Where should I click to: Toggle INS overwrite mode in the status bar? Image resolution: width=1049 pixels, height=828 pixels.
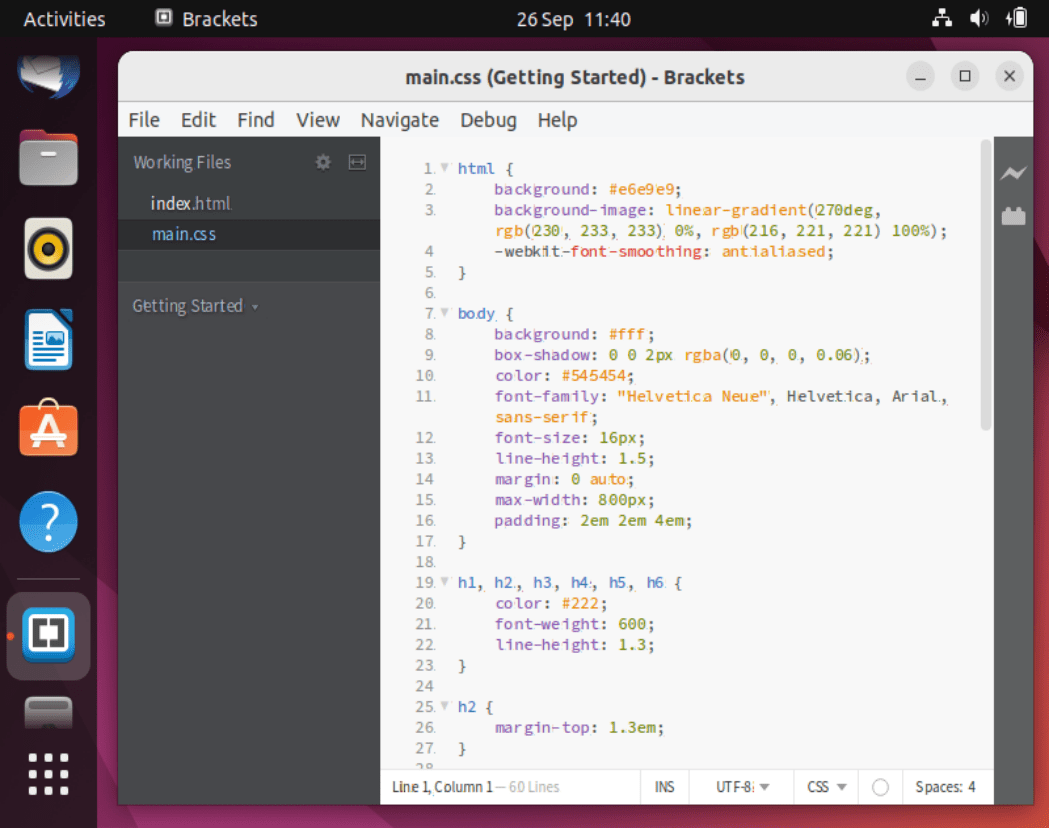(664, 787)
